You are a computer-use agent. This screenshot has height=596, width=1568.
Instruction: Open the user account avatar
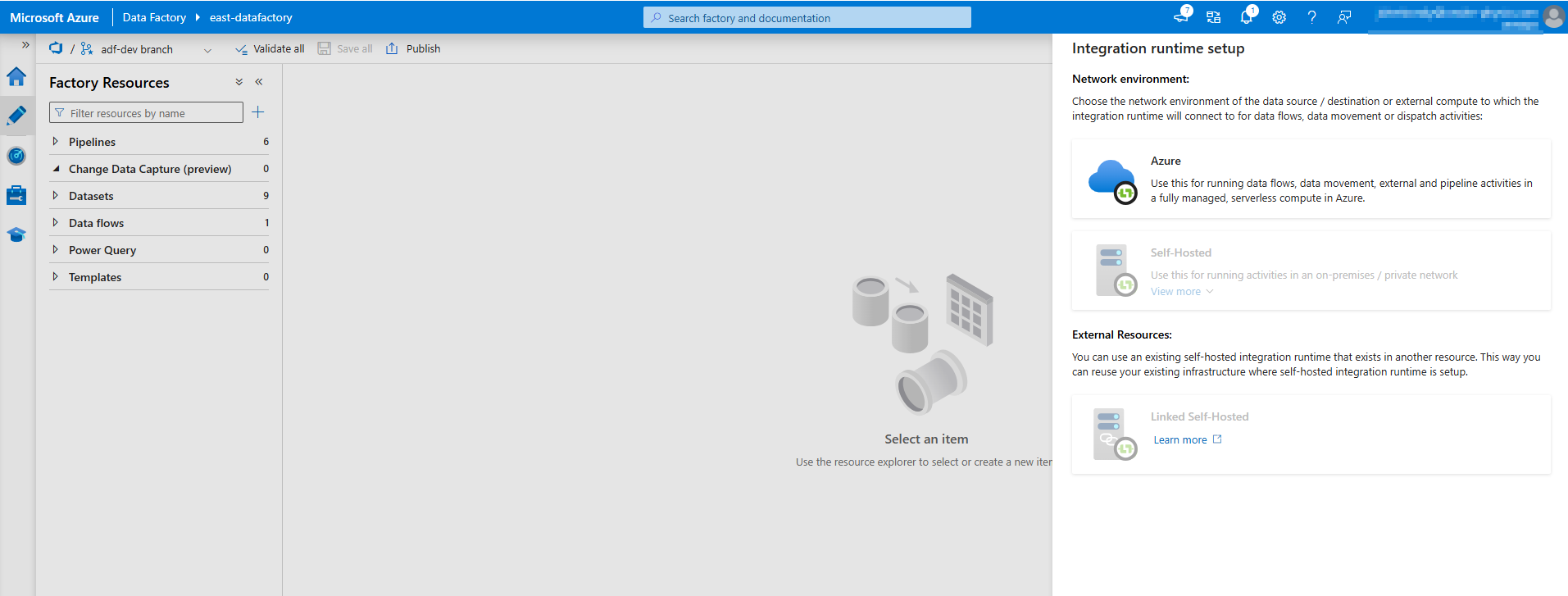click(x=1553, y=16)
